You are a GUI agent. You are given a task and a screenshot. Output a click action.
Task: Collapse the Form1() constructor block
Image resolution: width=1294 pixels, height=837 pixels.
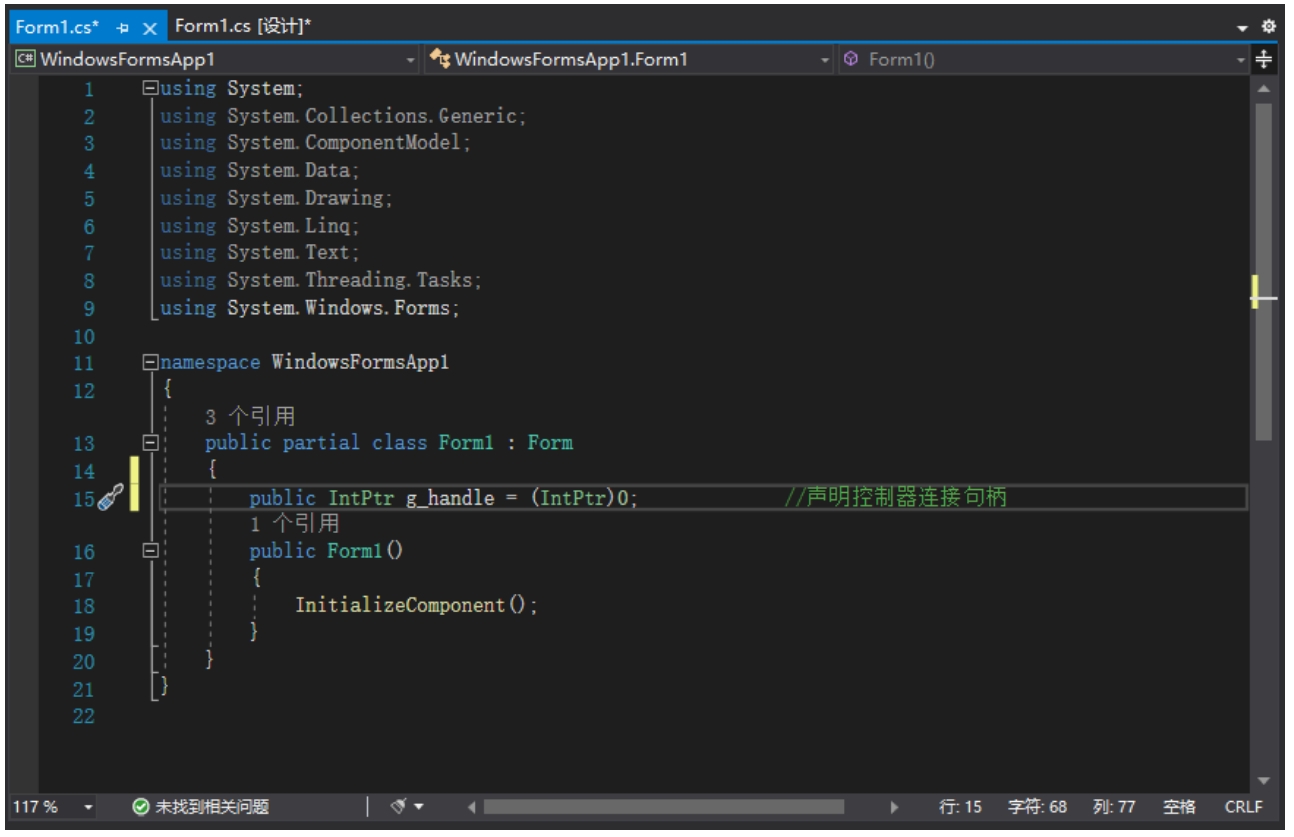(151, 551)
